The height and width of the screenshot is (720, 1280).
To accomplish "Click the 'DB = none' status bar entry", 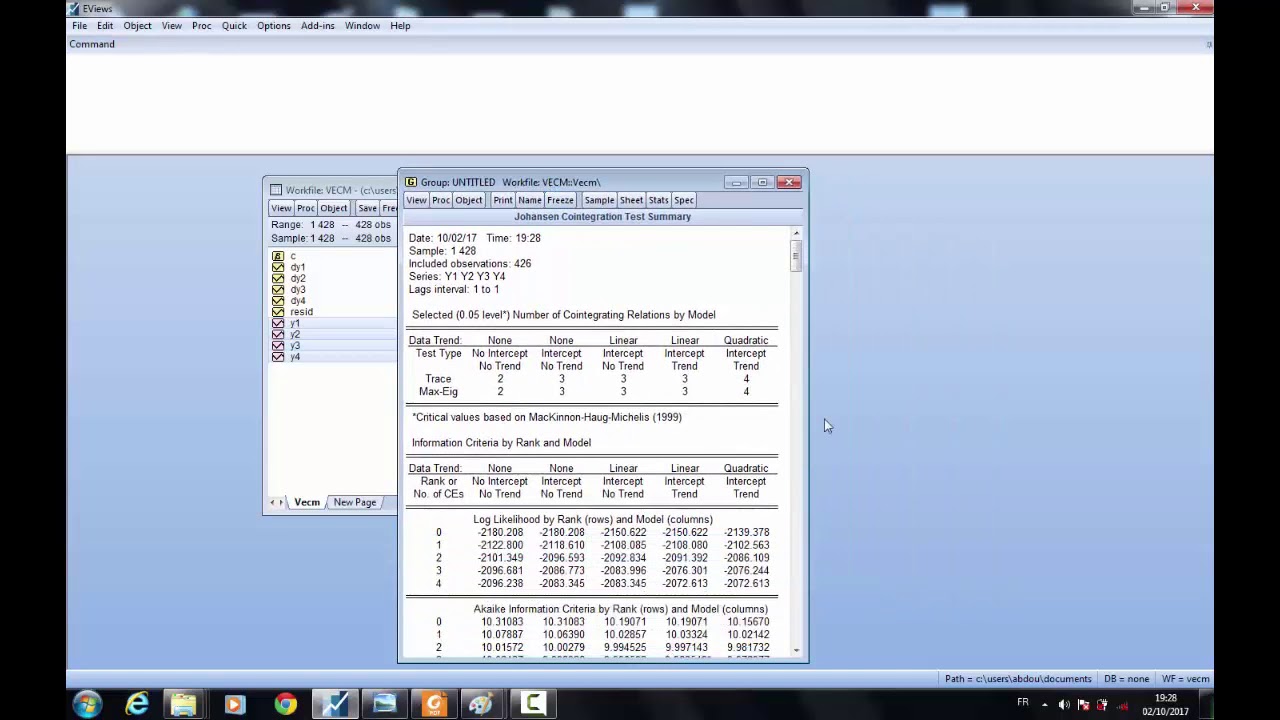I will [1126, 679].
